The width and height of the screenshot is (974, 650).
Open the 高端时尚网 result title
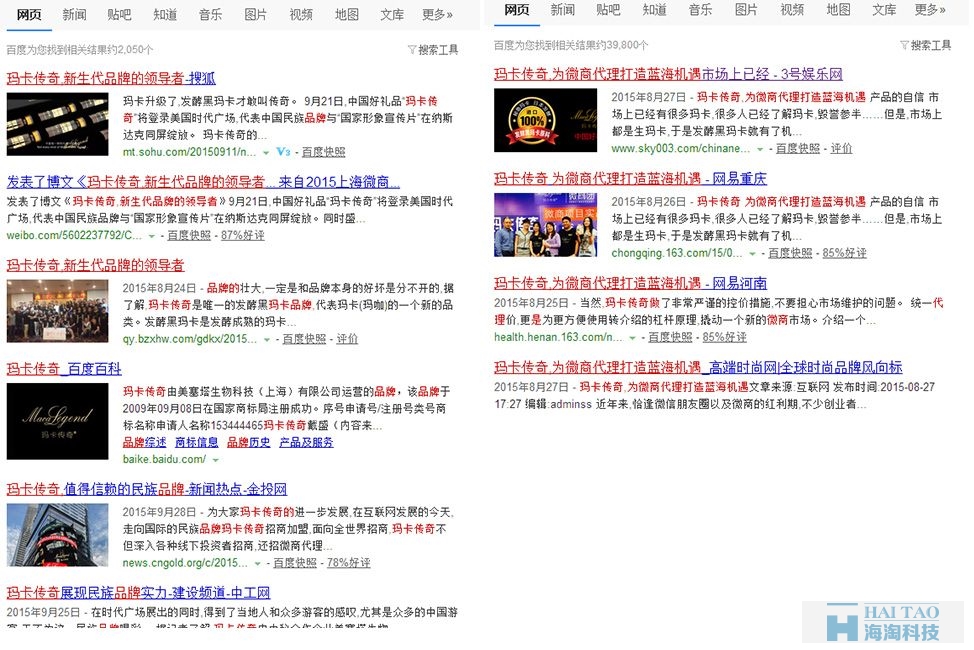click(698, 367)
